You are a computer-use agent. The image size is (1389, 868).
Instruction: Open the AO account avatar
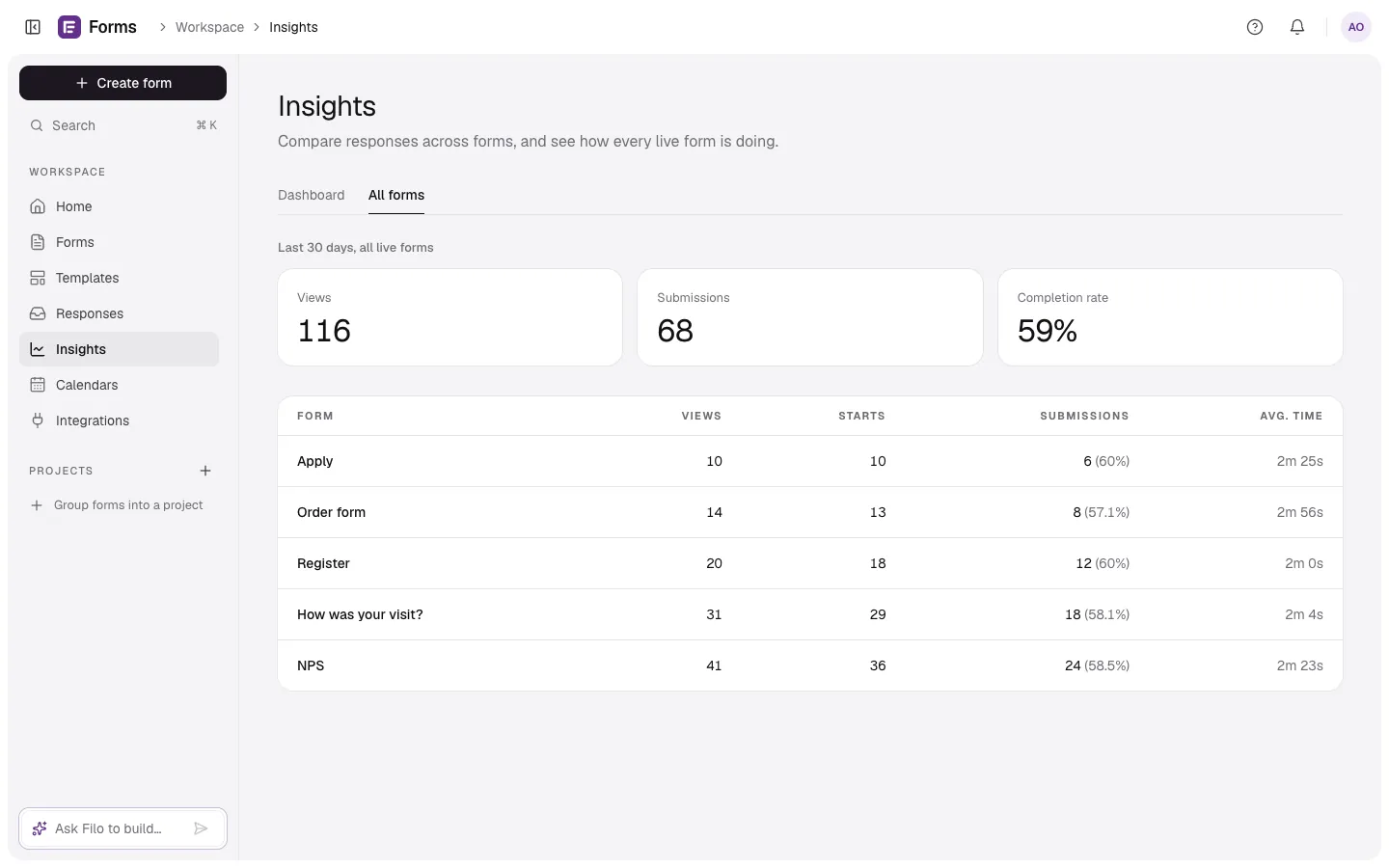[1356, 27]
